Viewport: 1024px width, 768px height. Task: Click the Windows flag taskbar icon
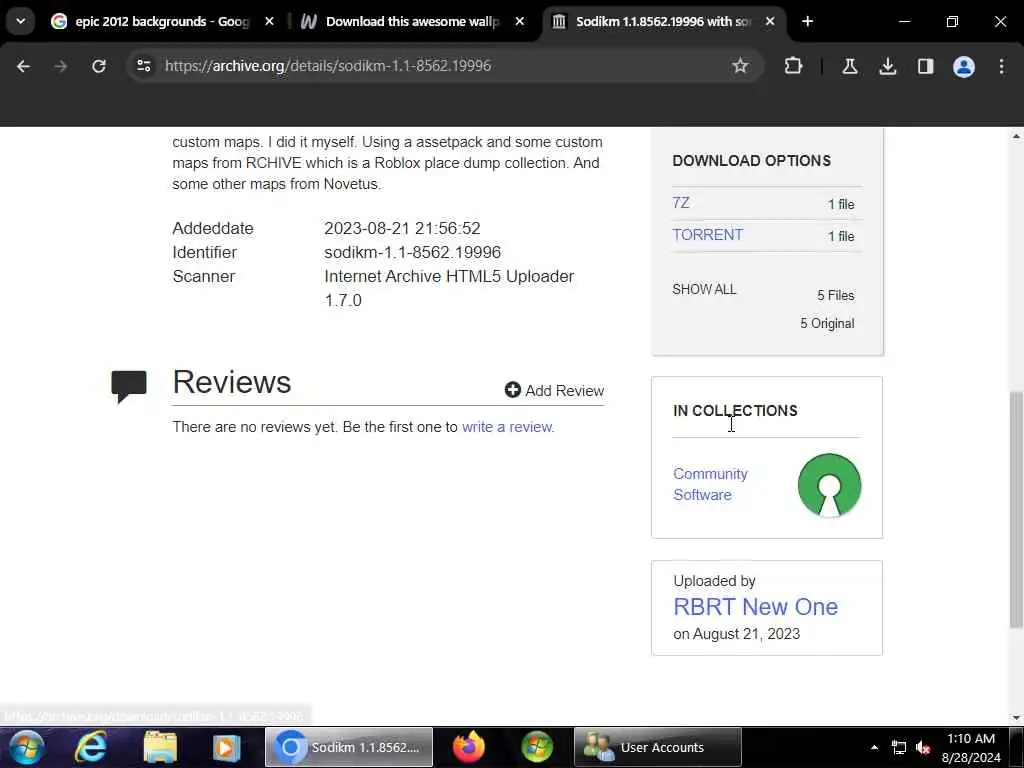coord(537,747)
